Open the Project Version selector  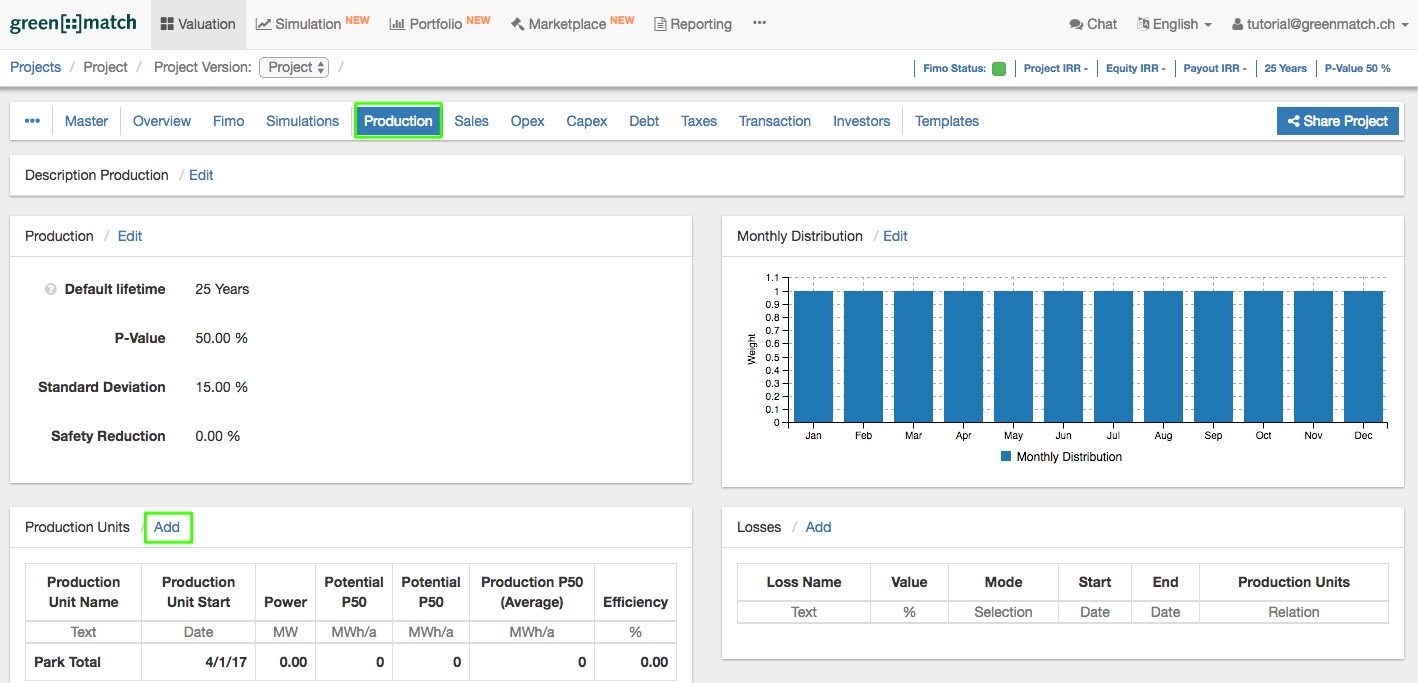pyautogui.click(x=293, y=67)
